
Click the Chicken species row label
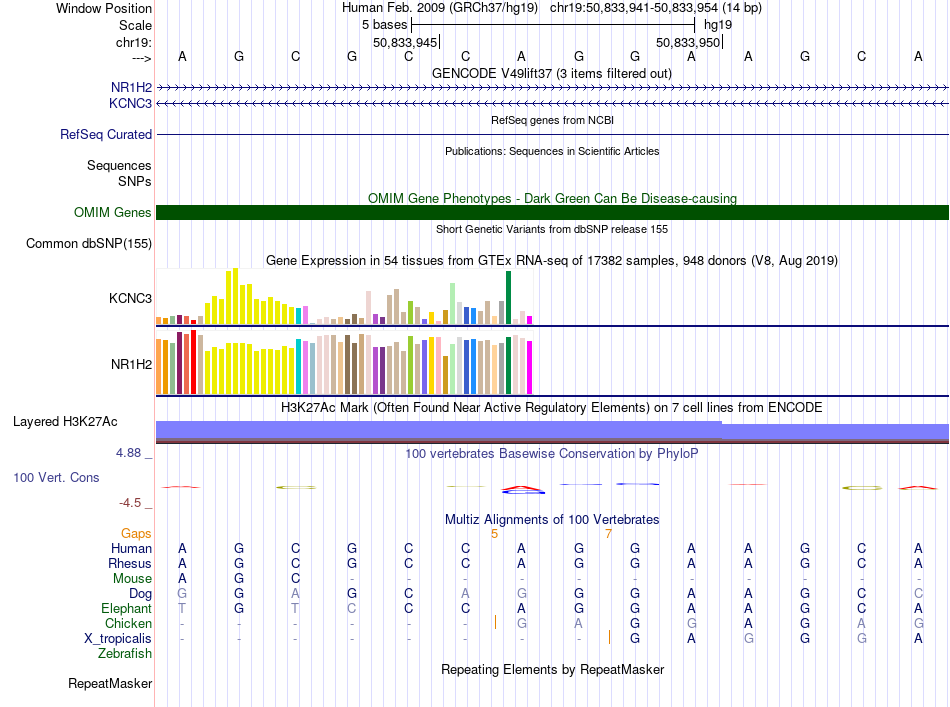pos(128,623)
